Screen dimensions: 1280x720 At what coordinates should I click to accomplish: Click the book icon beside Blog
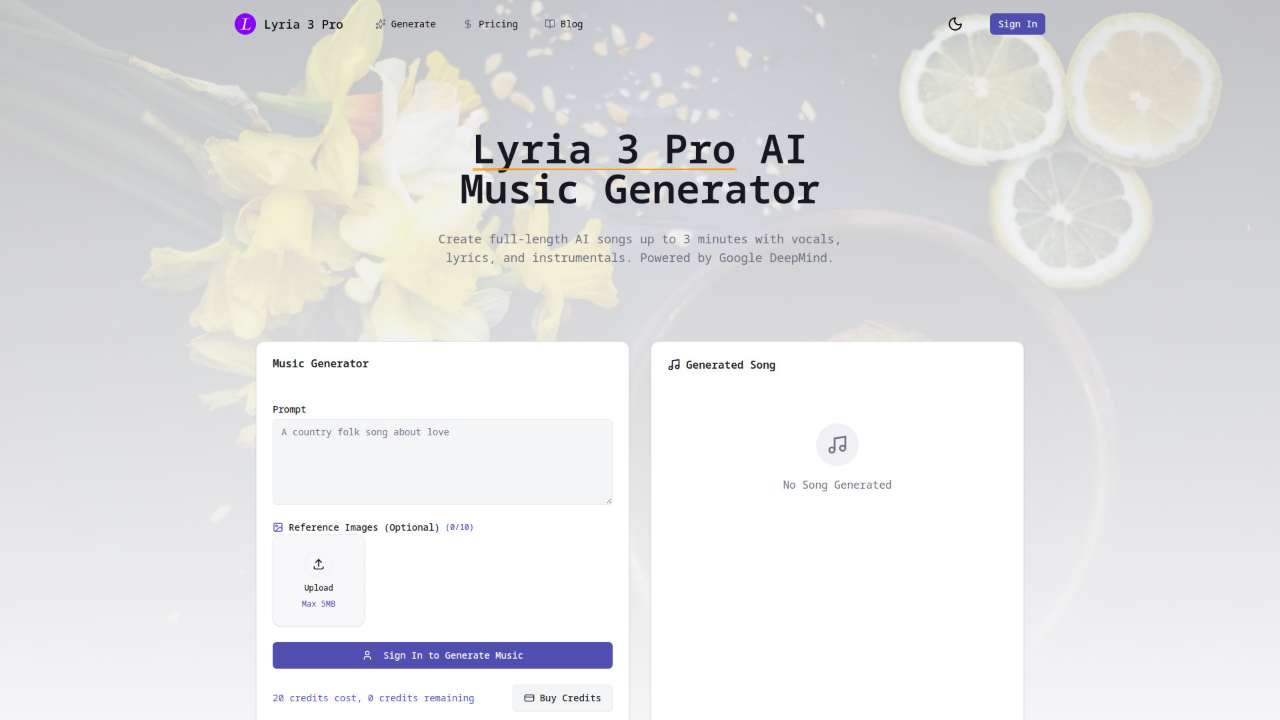(550, 24)
